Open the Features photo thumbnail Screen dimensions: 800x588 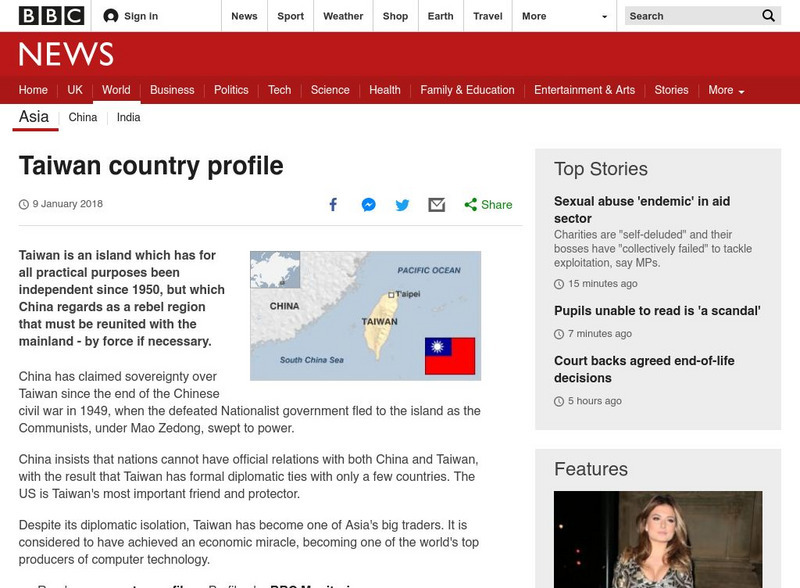(x=658, y=540)
